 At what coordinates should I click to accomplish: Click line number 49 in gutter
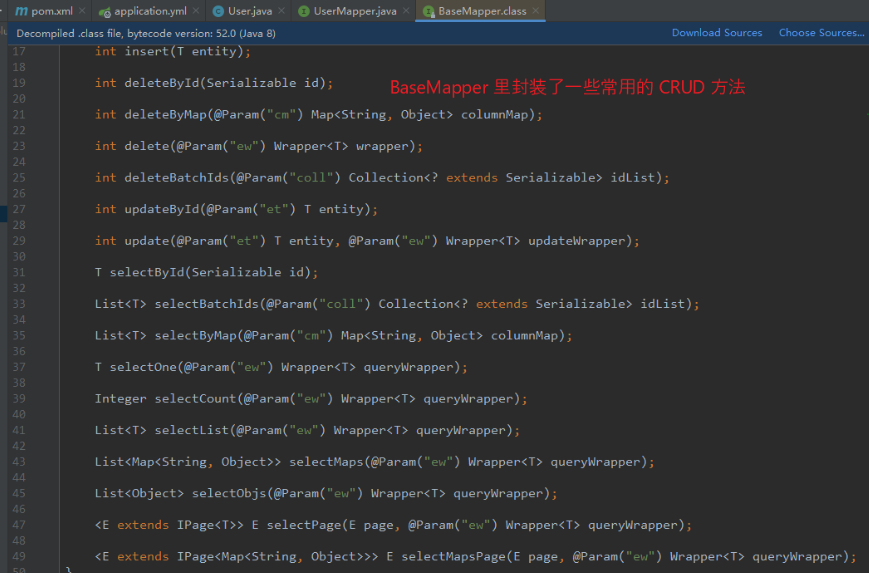pos(19,557)
